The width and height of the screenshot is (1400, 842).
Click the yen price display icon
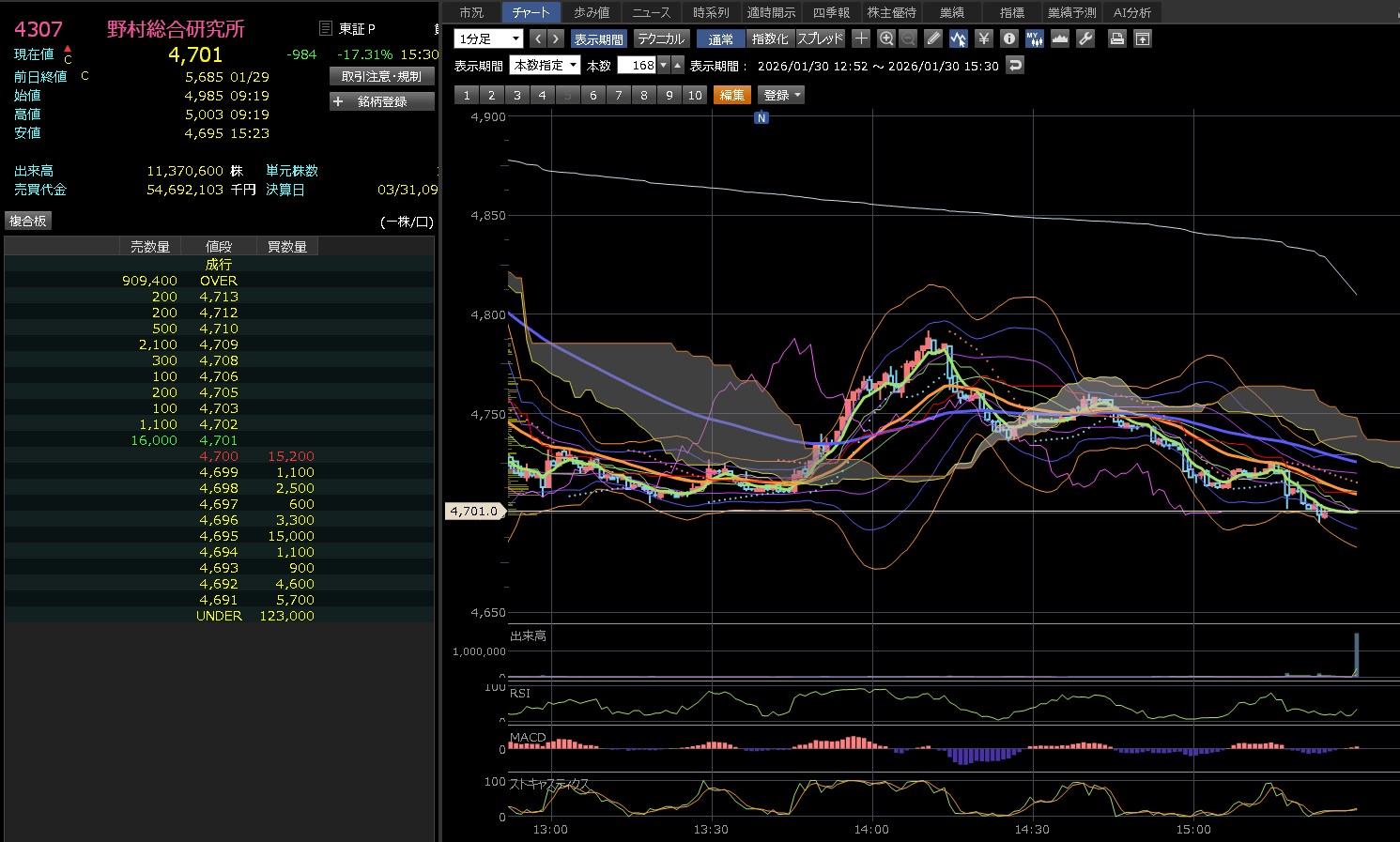[983, 38]
